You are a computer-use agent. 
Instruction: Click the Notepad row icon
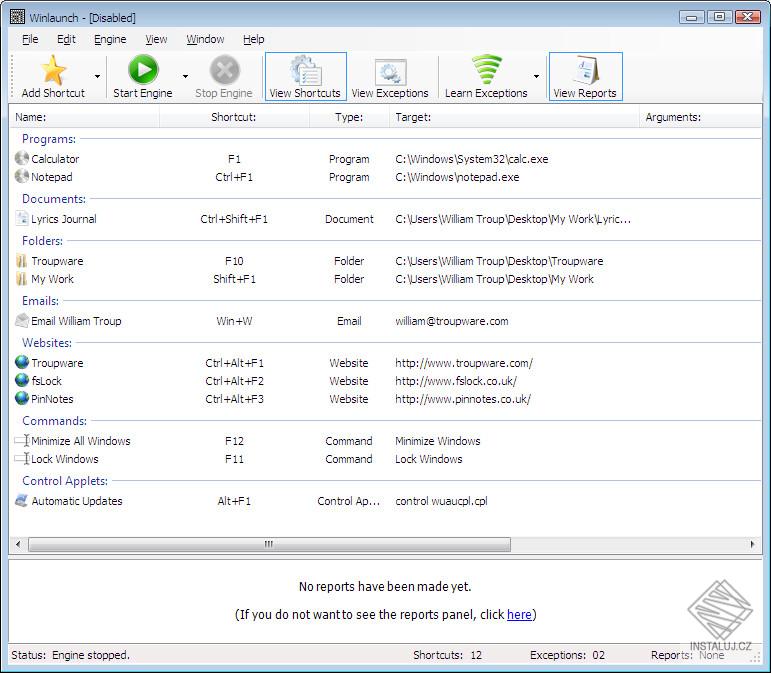coord(22,176)
